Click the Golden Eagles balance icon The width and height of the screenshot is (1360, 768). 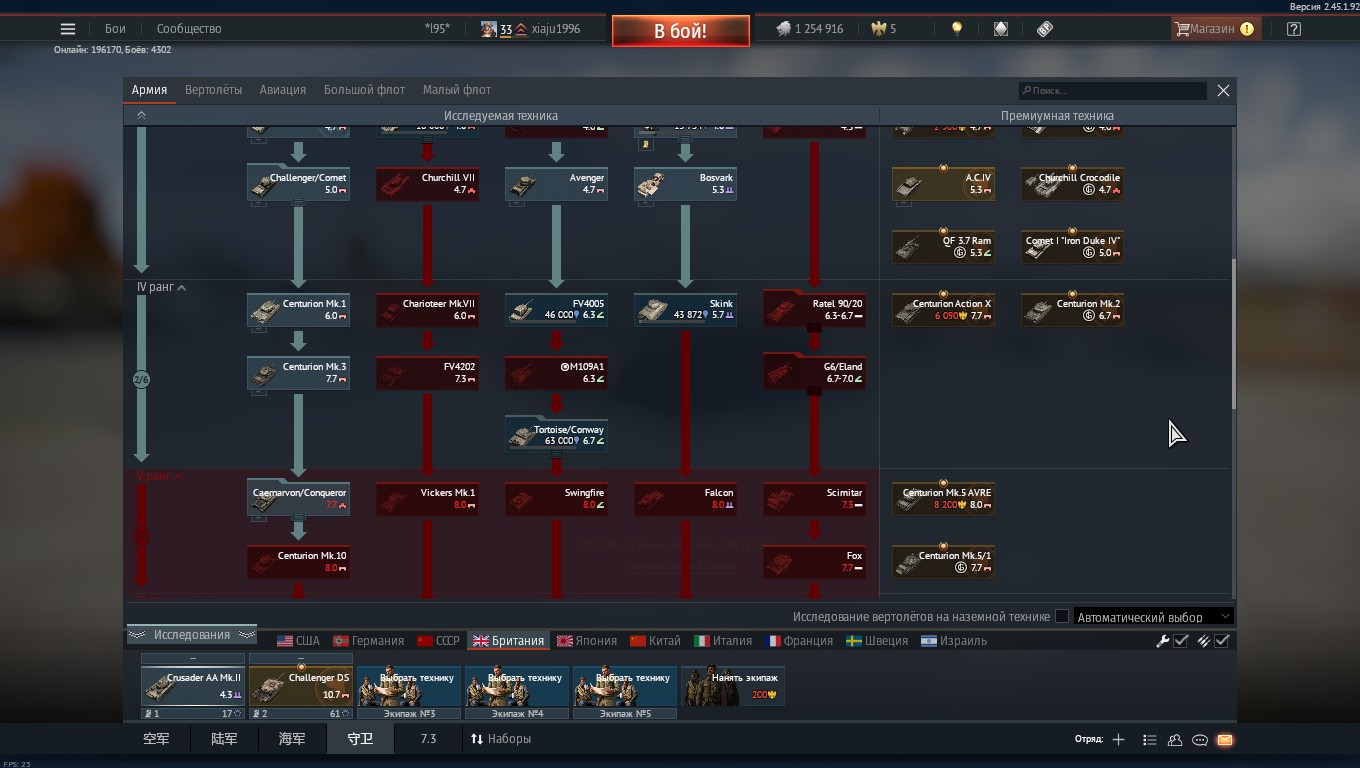[878, 29]
